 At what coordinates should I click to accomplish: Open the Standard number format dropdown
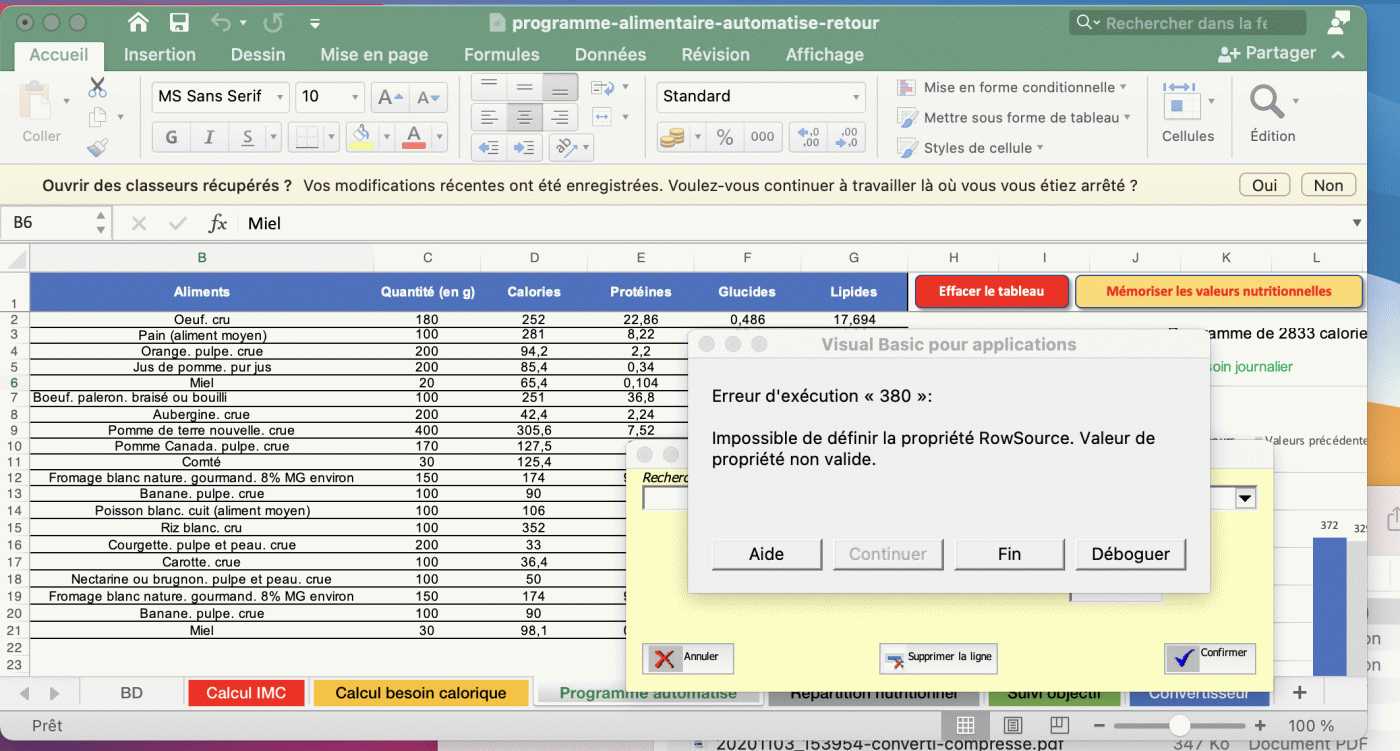[x=856, y=97]
